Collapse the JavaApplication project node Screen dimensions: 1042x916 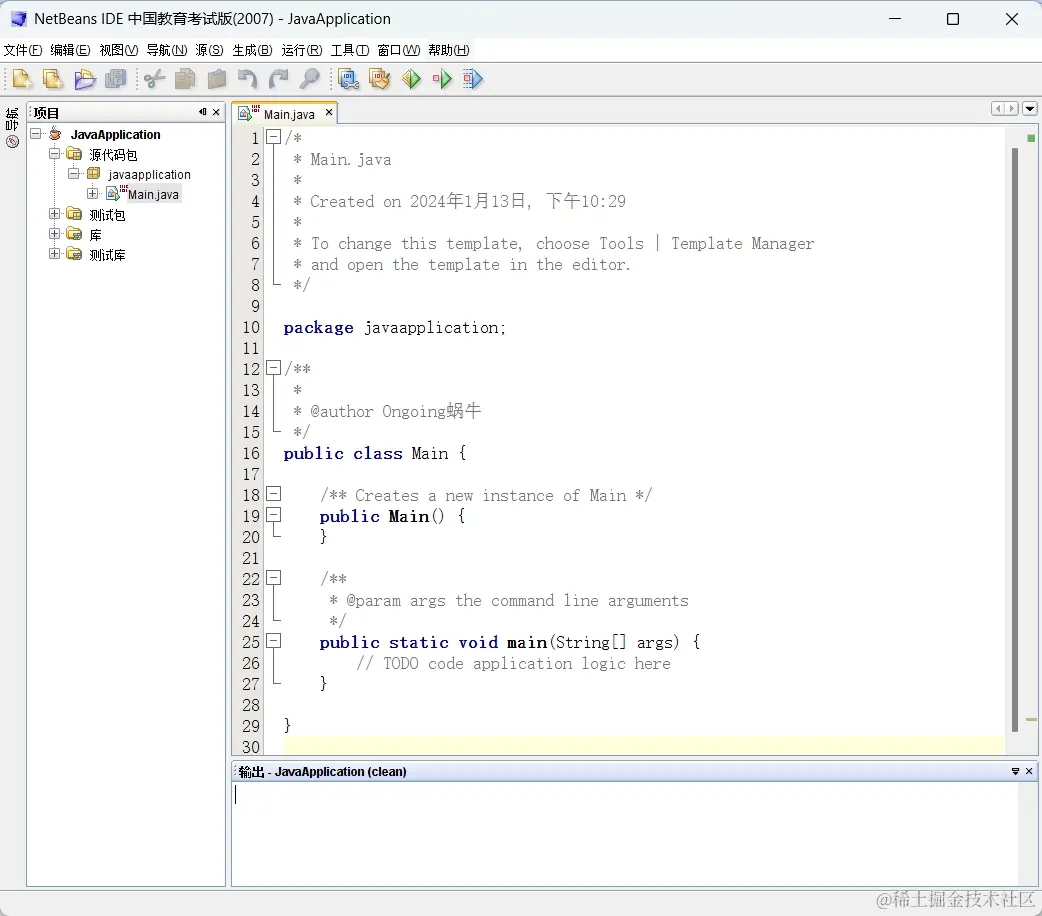coord(36,134)
